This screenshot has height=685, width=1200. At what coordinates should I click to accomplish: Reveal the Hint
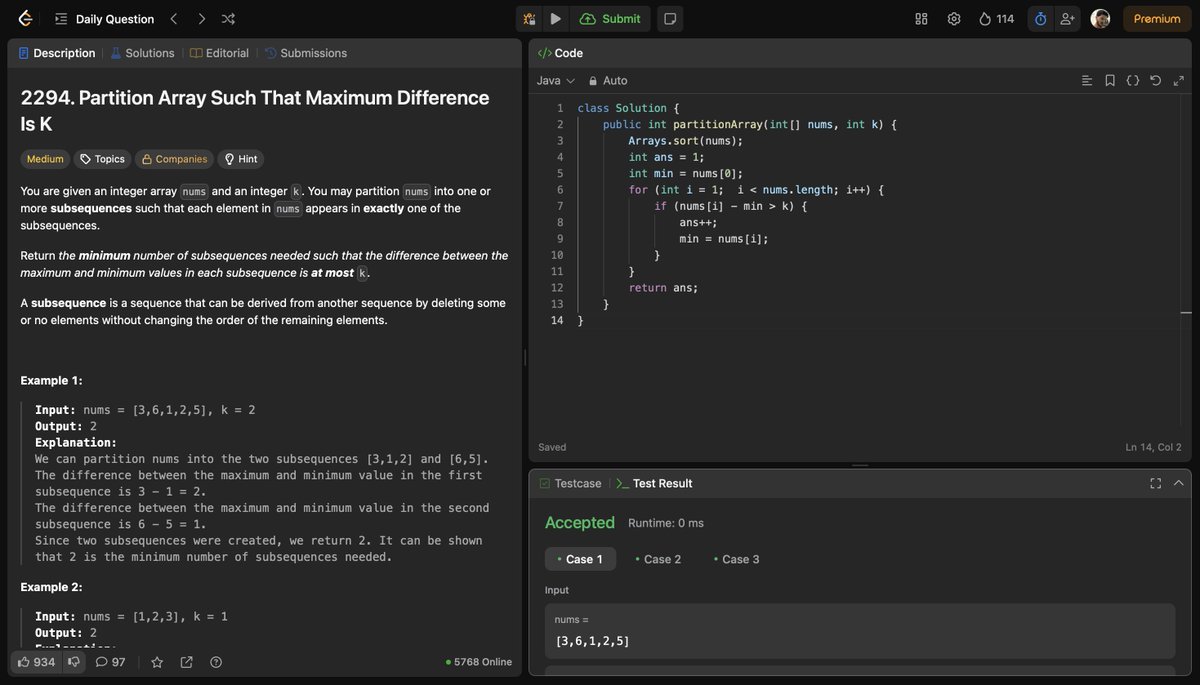pyautogui.click(x=241, y=159)
